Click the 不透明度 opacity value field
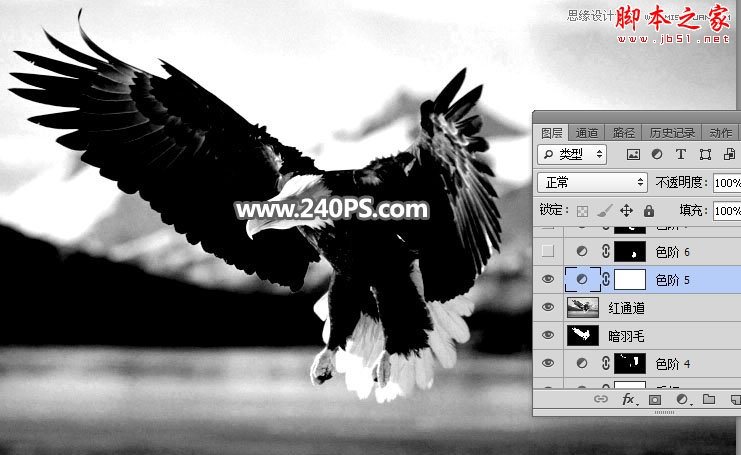 tap(727, 183)
